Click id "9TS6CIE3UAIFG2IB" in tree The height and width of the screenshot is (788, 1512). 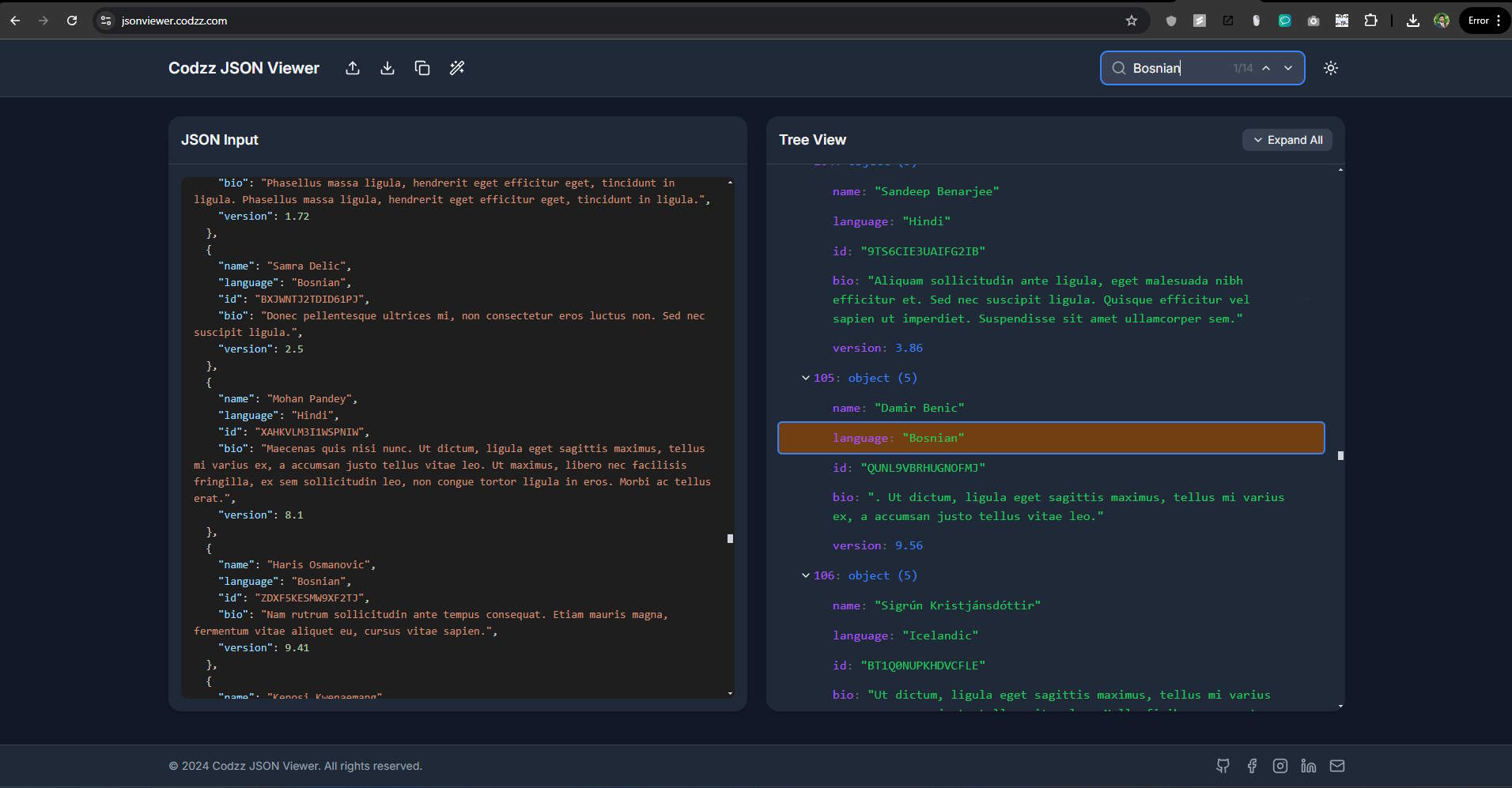909,251
